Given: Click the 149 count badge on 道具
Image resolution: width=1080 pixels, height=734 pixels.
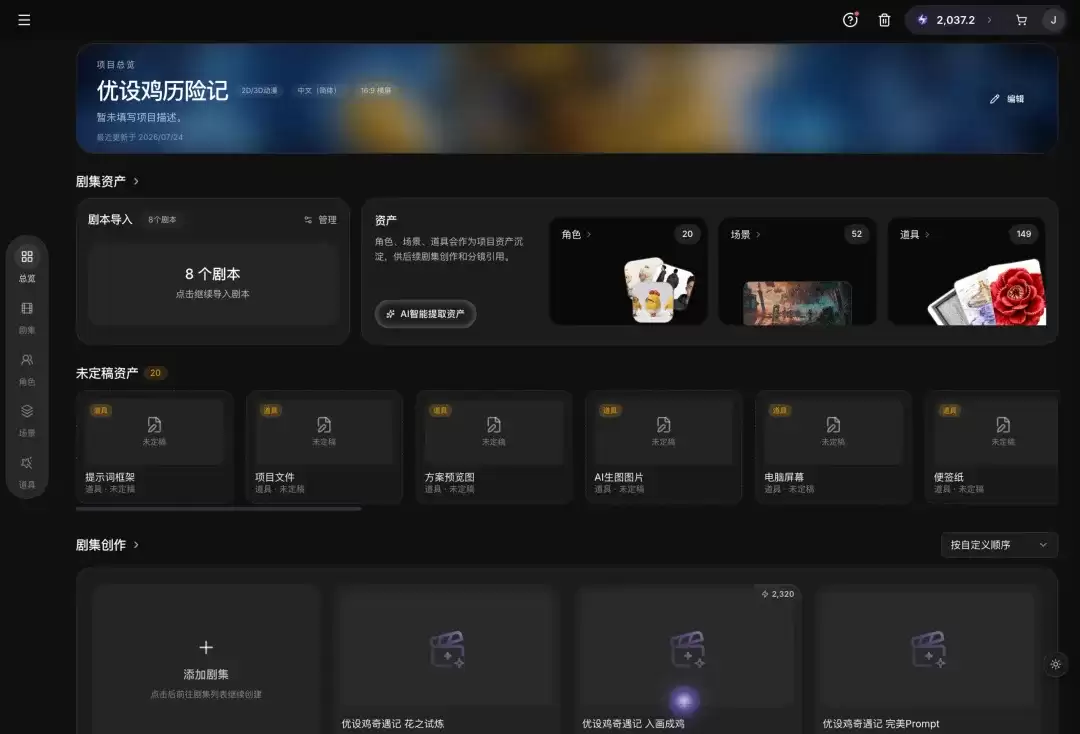Looking at the screenshot, I should click(1024, 234).
